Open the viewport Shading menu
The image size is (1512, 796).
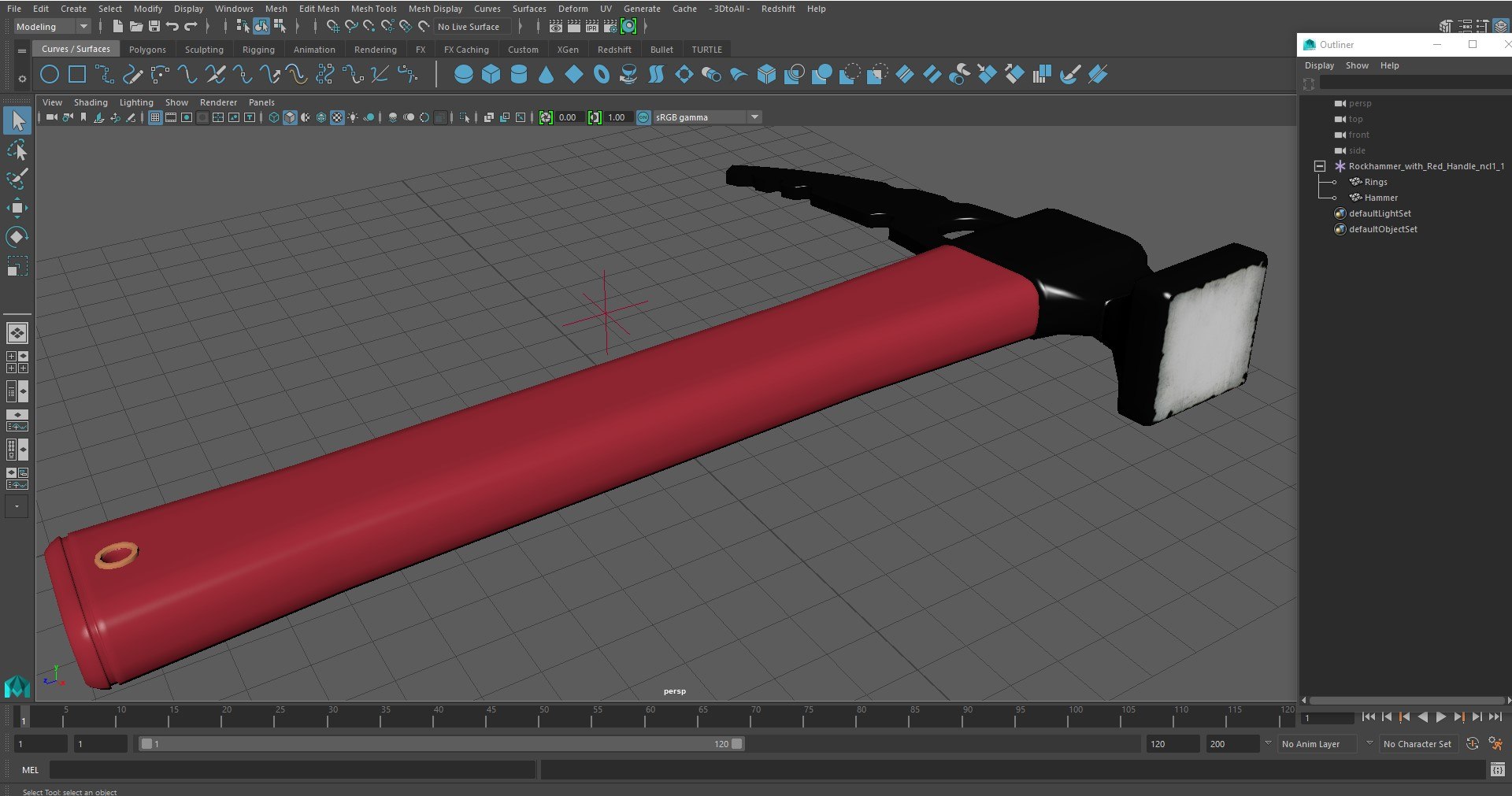click(91, 102)
